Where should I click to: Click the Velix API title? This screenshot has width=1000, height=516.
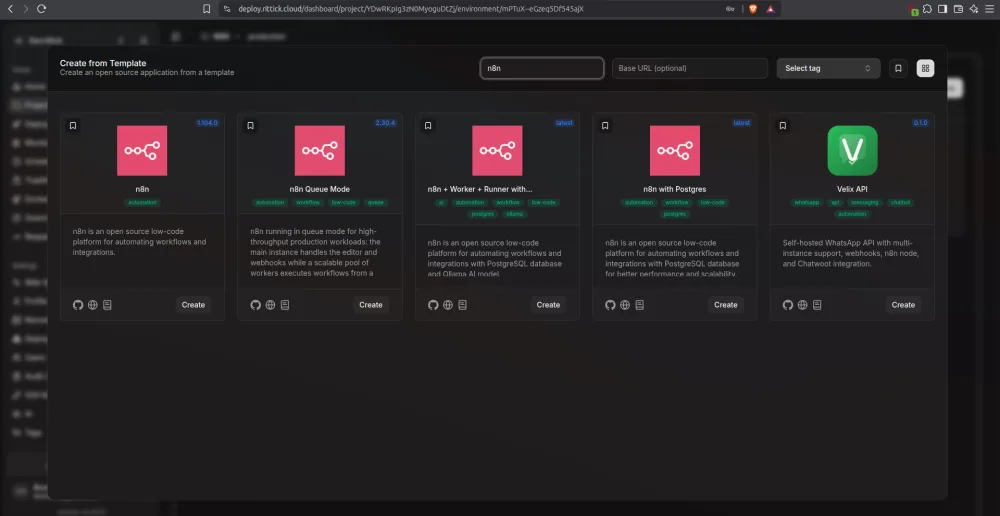[x=853, y=189]
